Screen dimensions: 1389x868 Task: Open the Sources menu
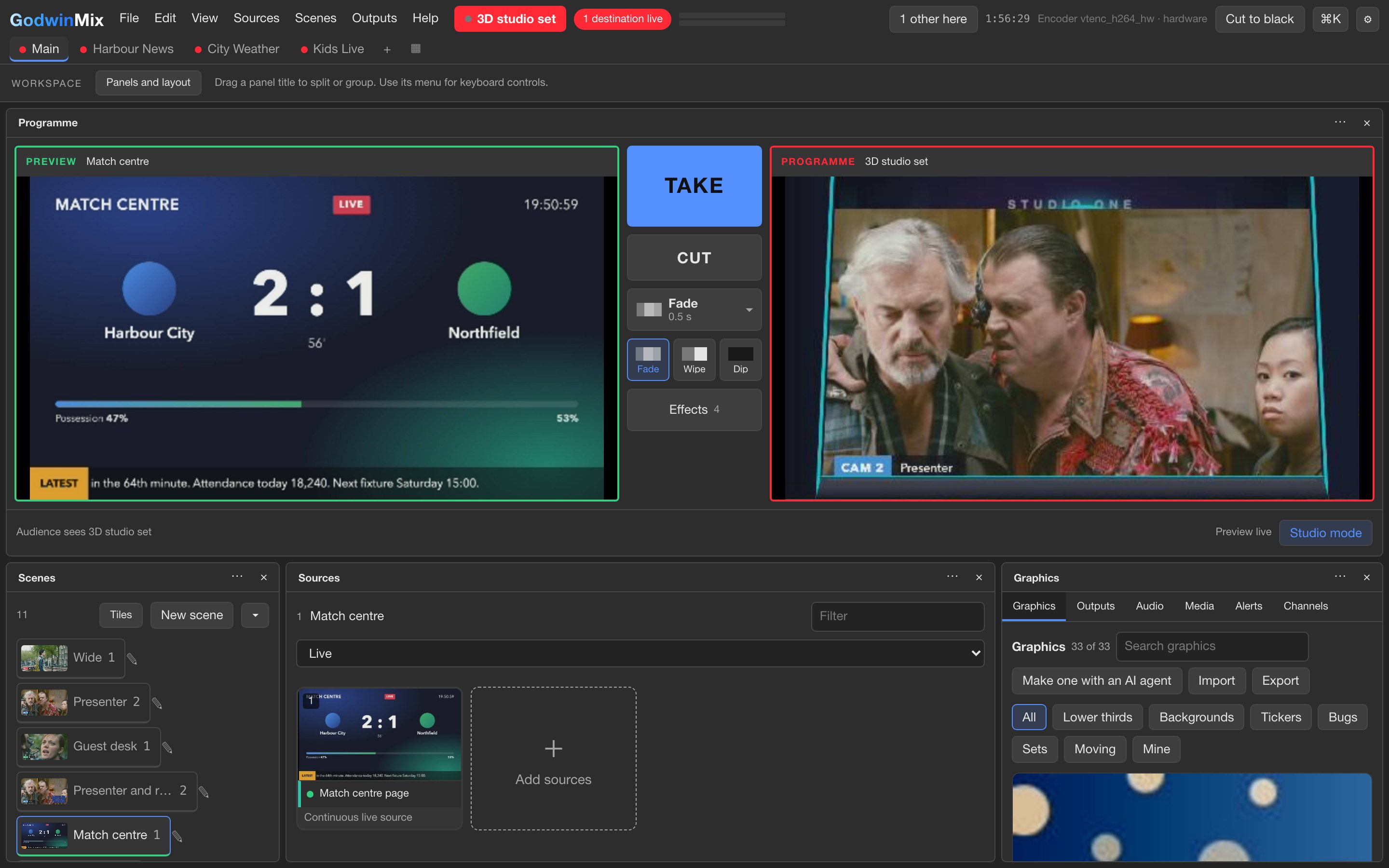[256, 18]
